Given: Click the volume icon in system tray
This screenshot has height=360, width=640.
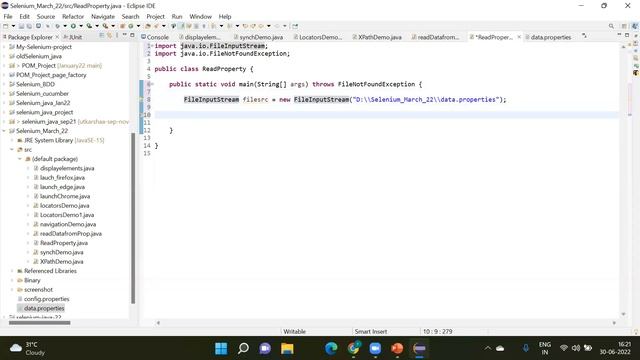Looking at the screenshot, I should (x=576, y=348).
